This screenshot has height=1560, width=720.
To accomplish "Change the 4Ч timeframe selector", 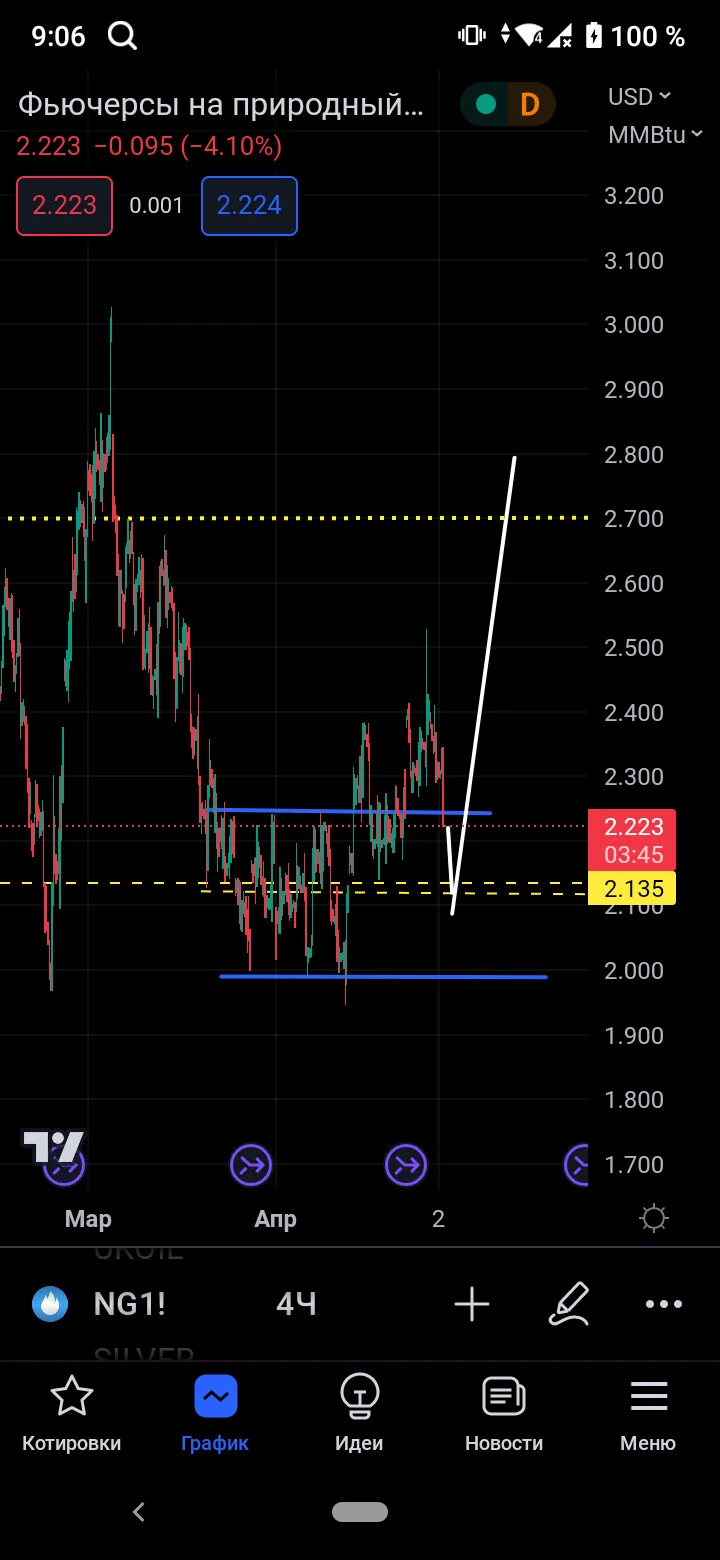I will [x=297, y=1304].
